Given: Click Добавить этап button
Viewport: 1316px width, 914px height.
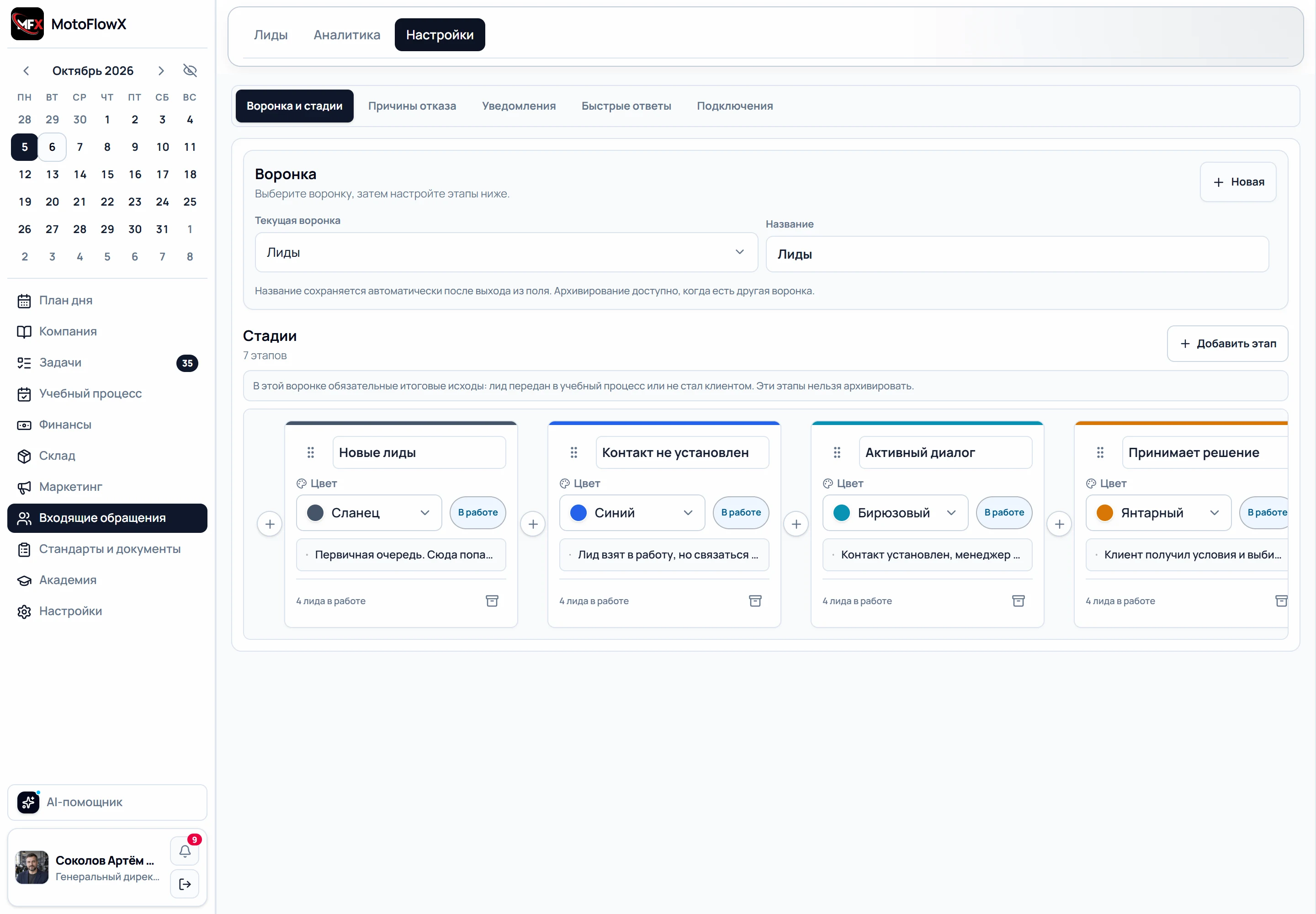Looking at the screenshot, I should pos(1227,344).
